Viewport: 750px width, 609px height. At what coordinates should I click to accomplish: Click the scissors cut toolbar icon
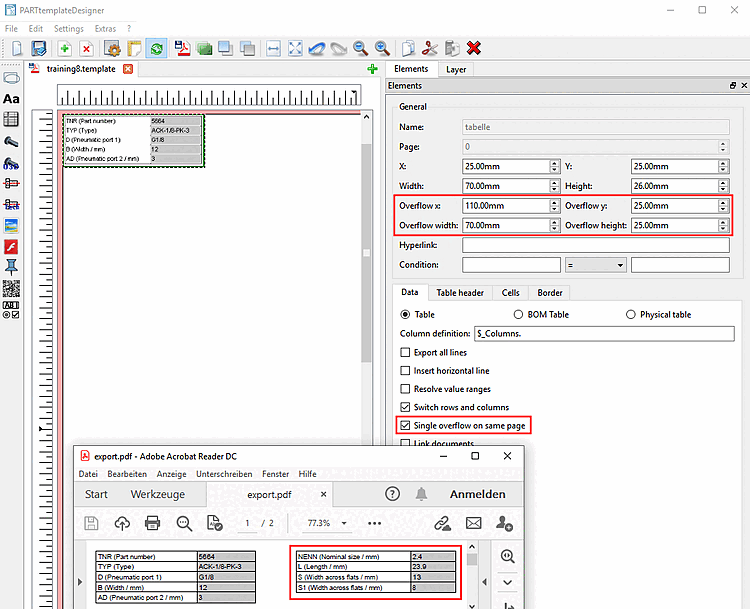430,48
